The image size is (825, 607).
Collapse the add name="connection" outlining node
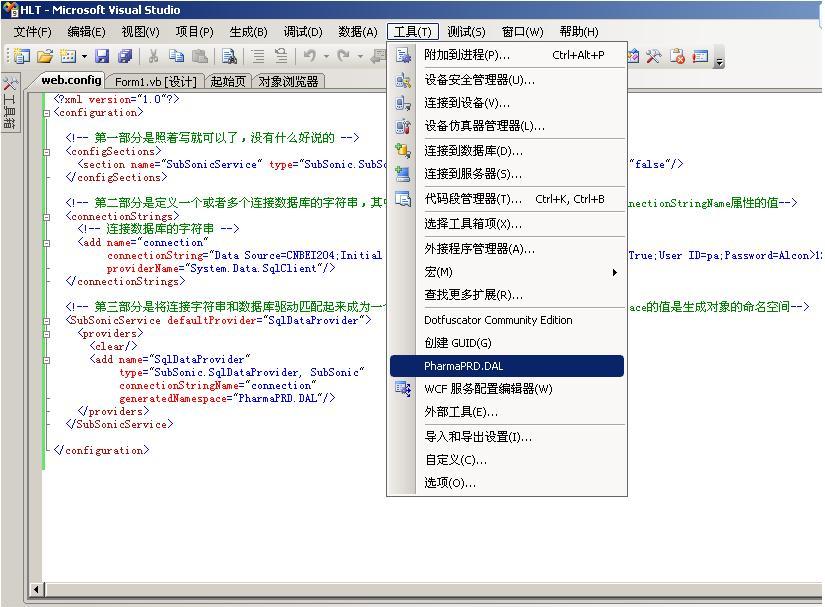pyautogui.click(x=47, y=243)
